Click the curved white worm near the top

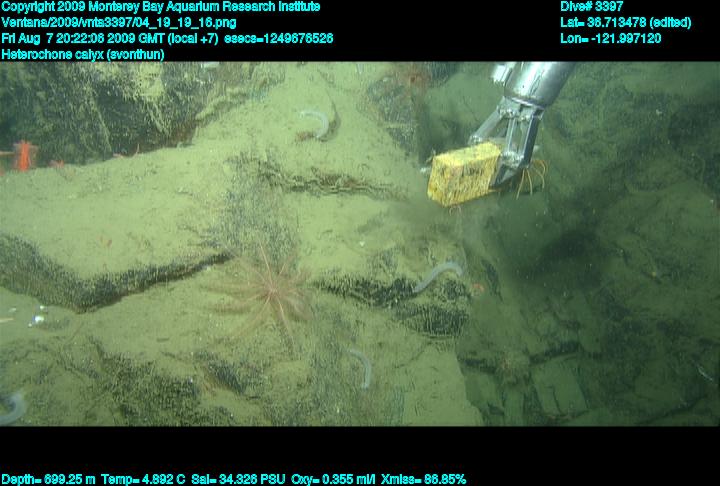tap(316, 123)
